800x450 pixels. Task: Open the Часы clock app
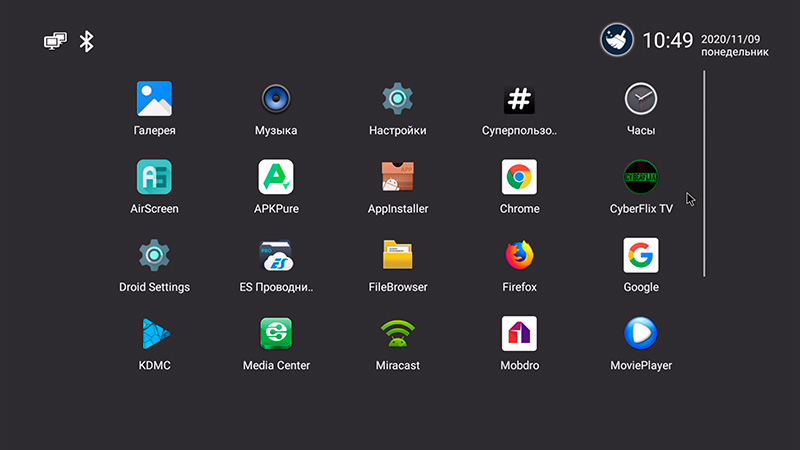pyautogui.click(x=641, y=99)
